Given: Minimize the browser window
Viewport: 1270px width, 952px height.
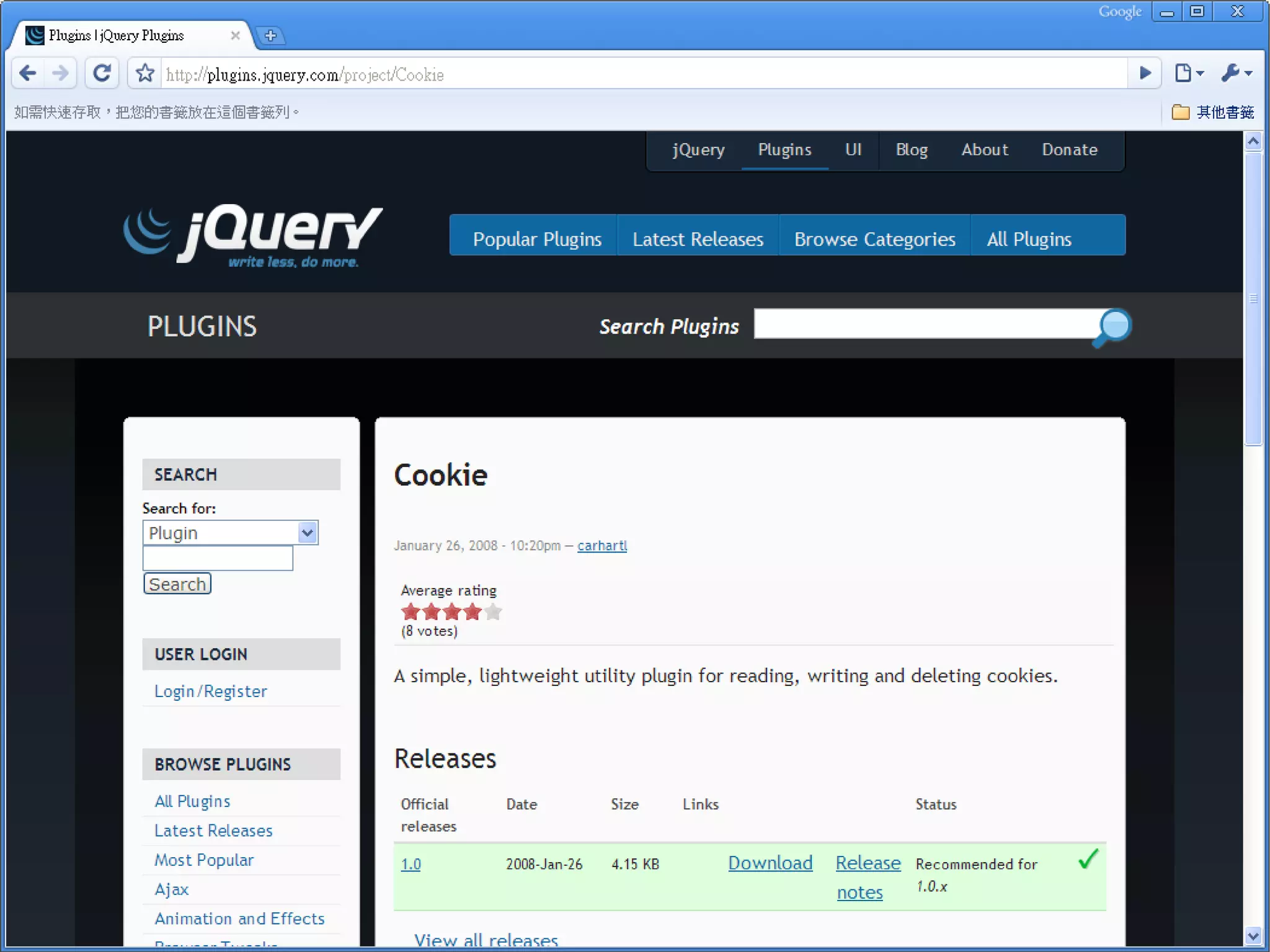Looking at the screenshot, I should [x=1167, y=12].
